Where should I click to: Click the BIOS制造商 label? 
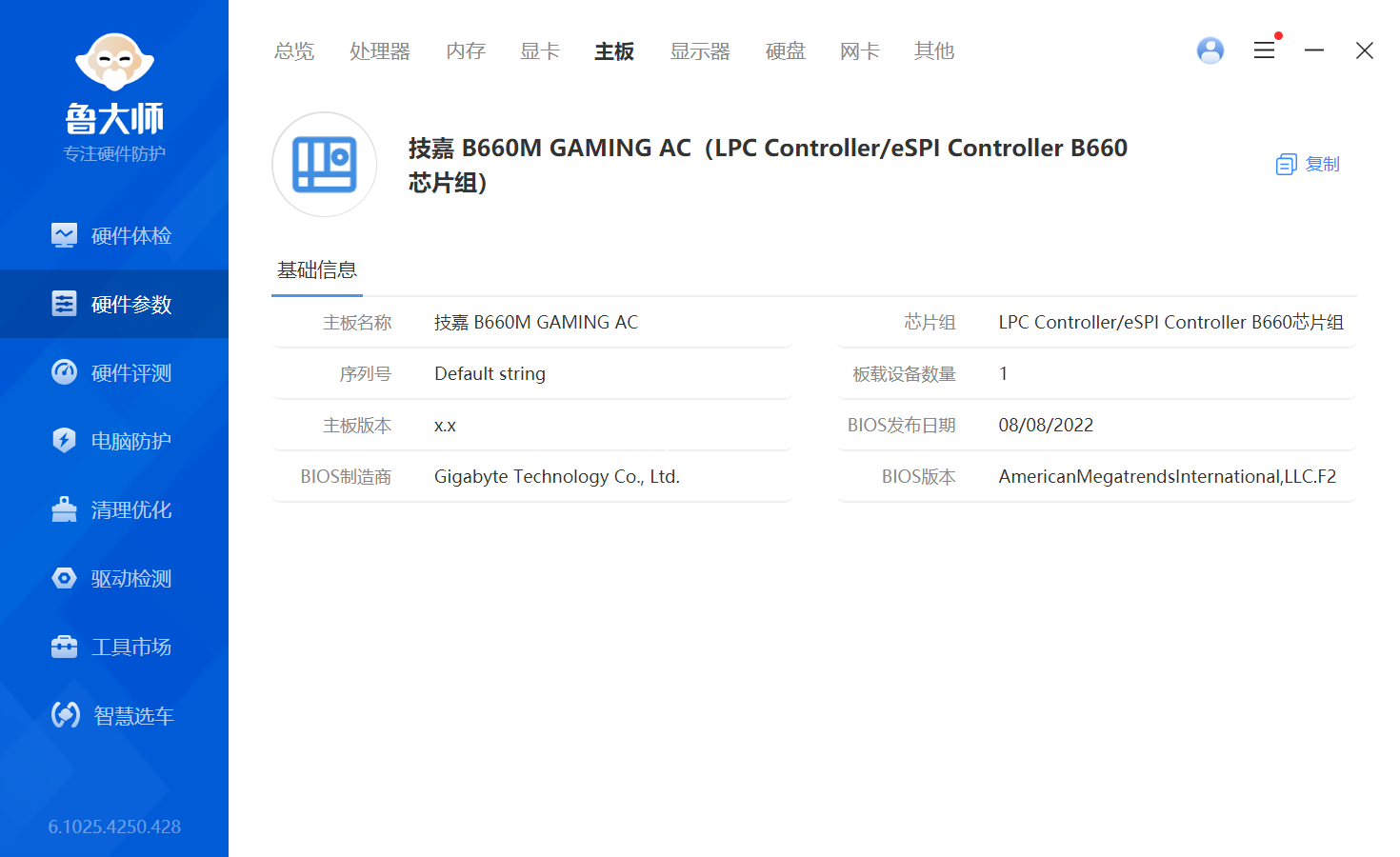pos(346,476)
